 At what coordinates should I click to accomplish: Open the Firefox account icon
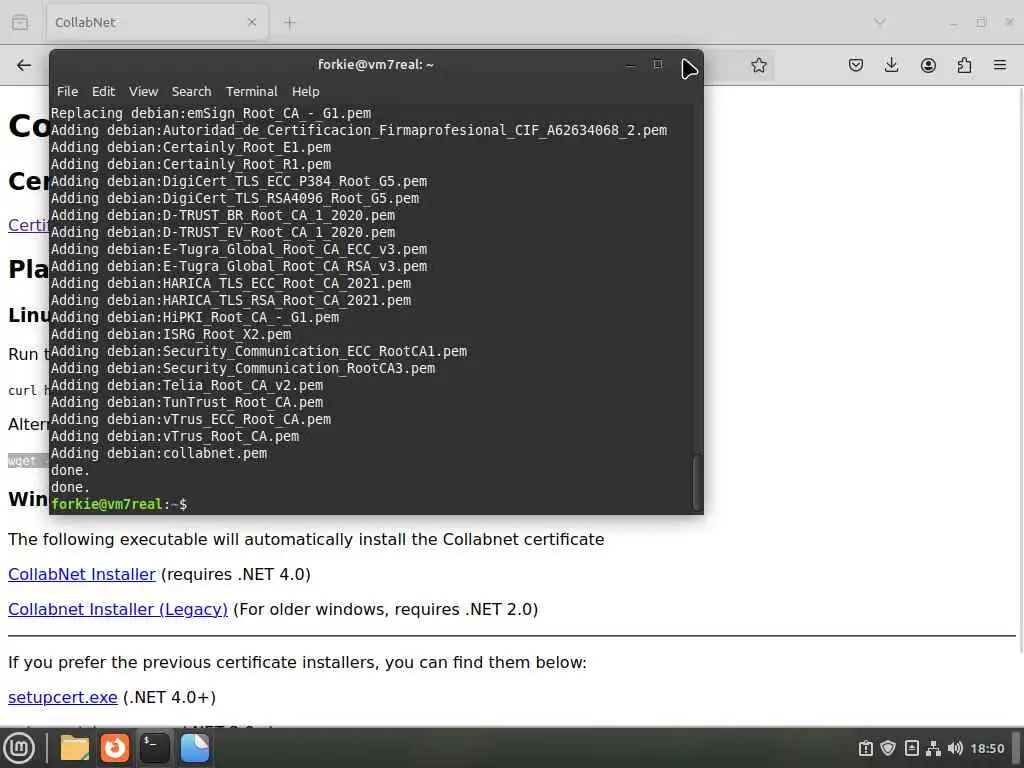[928, 65]
